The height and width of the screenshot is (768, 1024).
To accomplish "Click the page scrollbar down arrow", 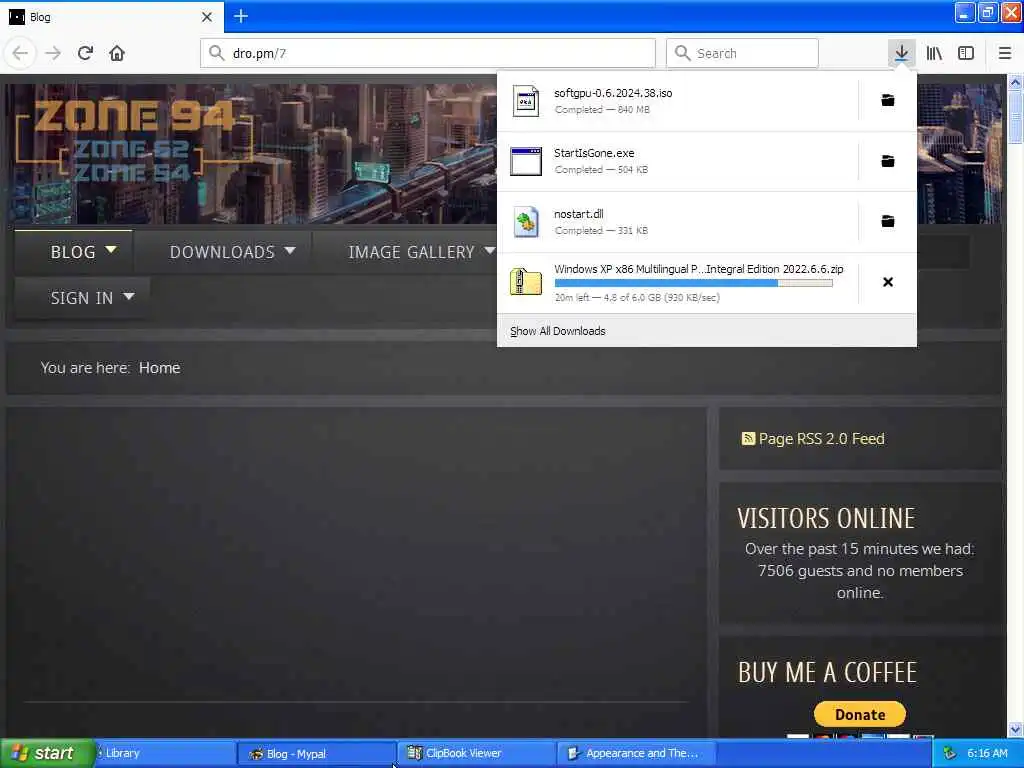I will [x=1015, y=729].
